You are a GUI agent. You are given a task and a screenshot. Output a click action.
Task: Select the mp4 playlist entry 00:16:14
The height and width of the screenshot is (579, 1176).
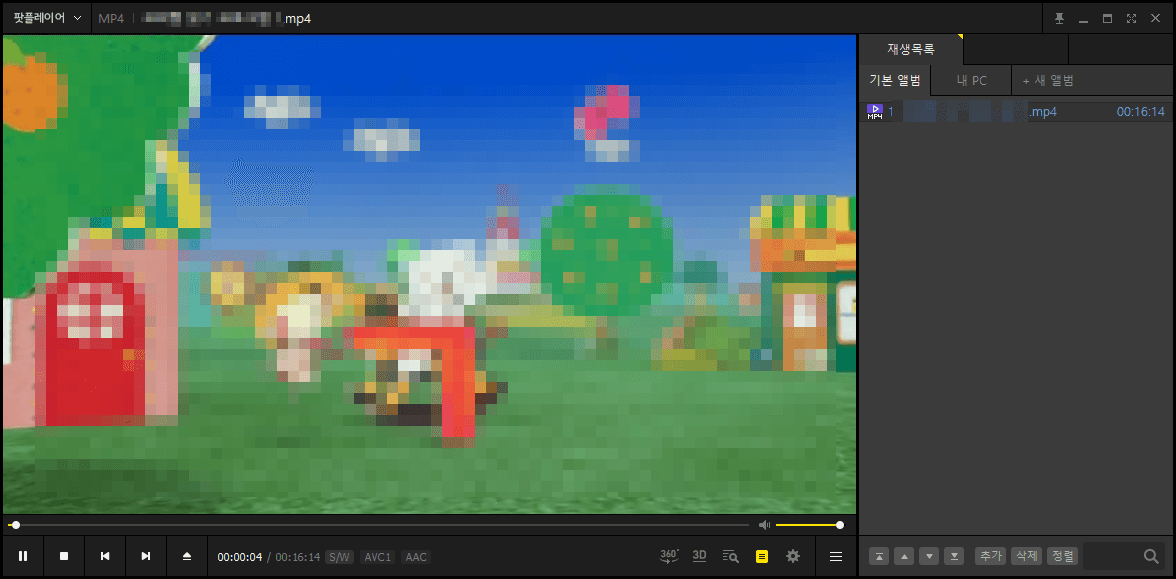tap(1016, 112)
